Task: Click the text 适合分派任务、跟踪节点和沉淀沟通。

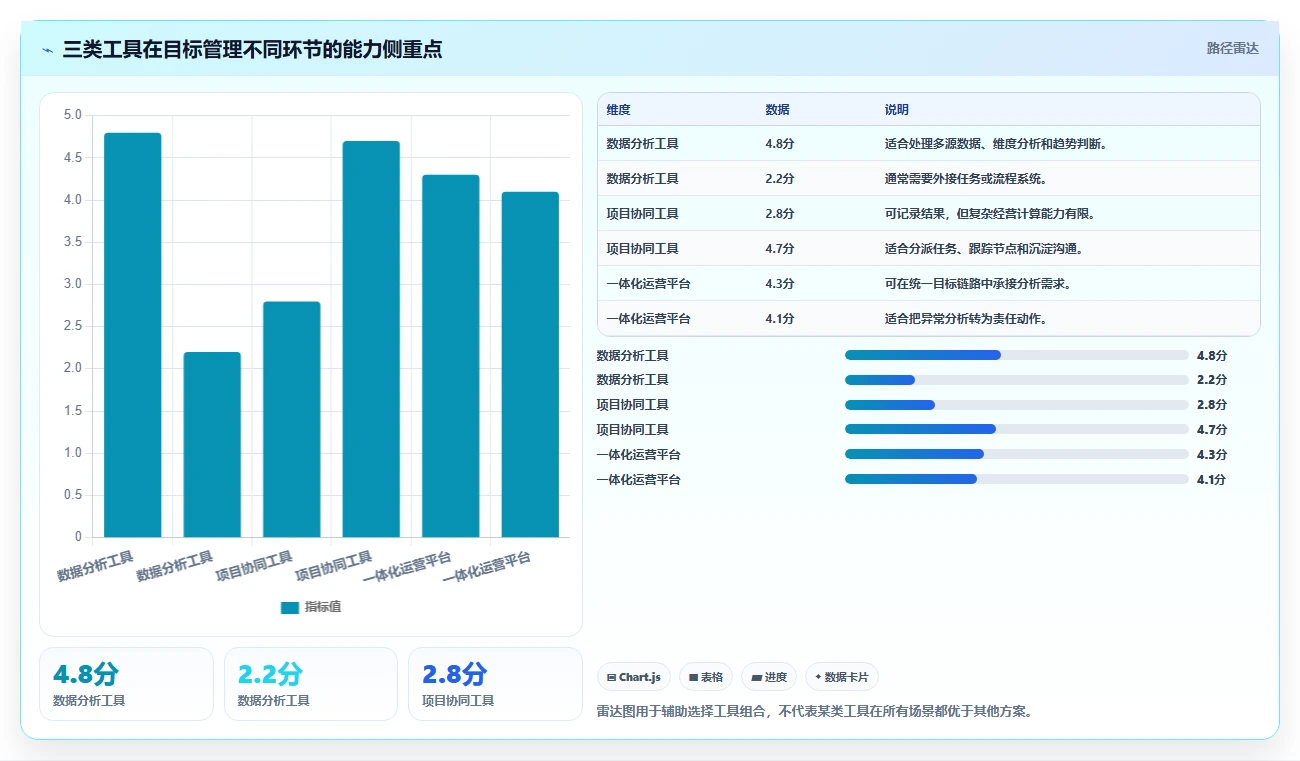Action: tap(983, 249)
